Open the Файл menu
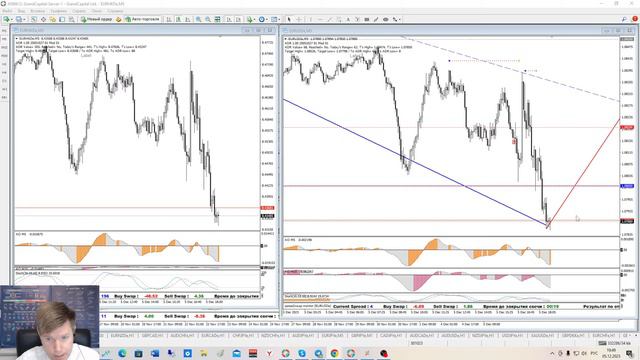 (x=7, y=11)
